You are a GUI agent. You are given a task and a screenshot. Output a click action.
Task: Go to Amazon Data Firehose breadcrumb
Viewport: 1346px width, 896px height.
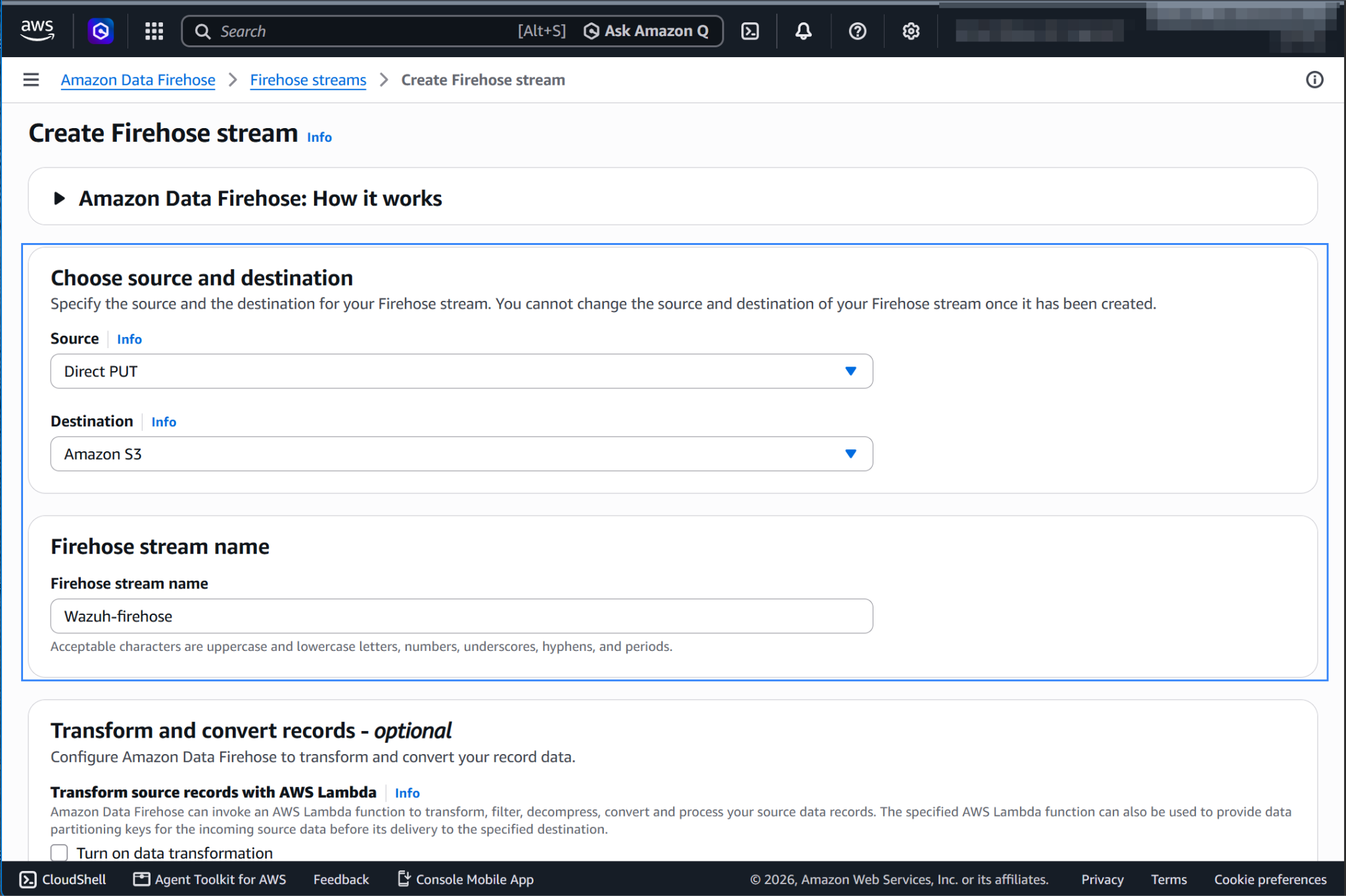(x=138, y=79)
